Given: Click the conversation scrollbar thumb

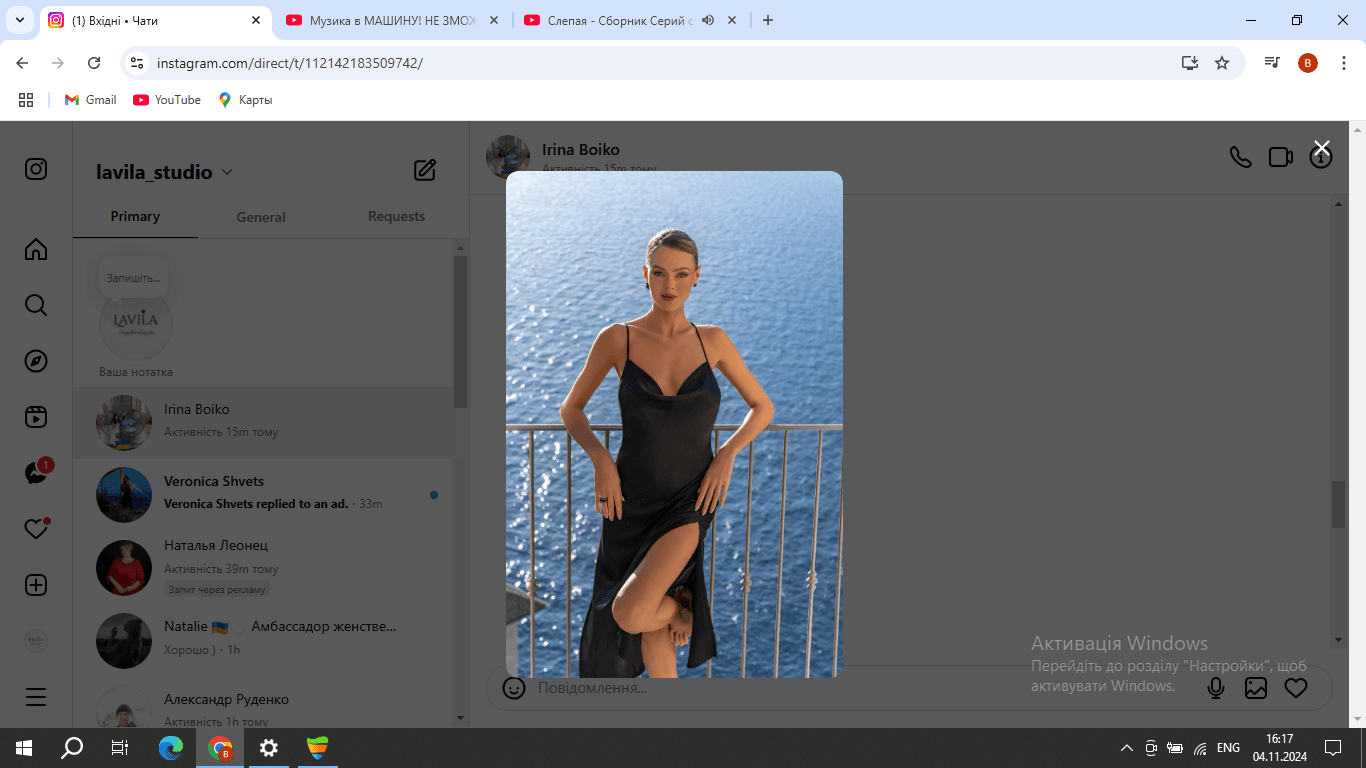Looking at the screenshot, I should pos(1338,505).
